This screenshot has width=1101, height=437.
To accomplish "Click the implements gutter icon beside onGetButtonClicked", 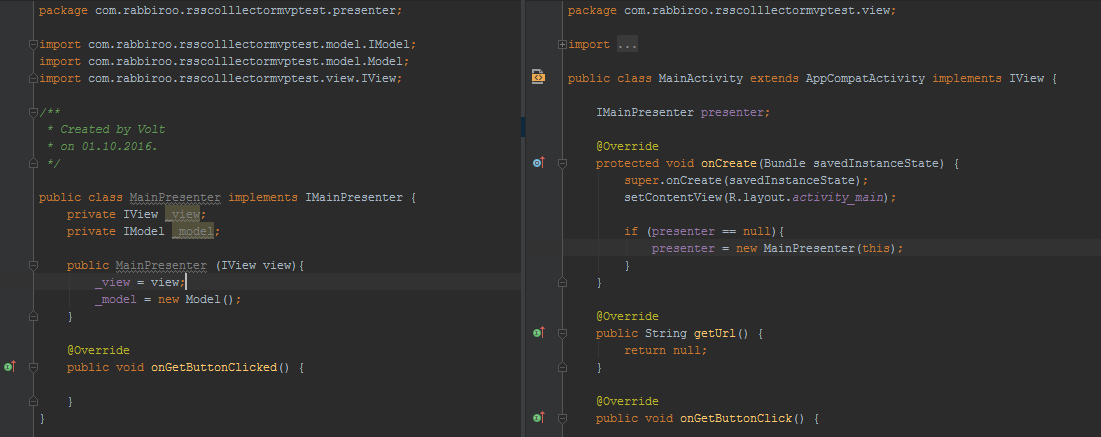I will click(x=10, y=367).
